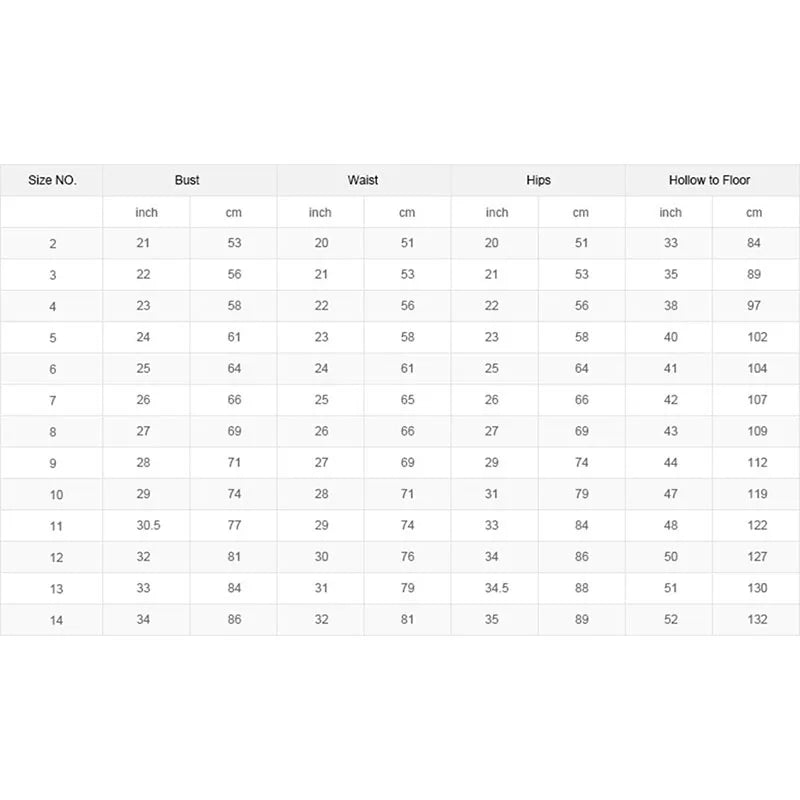800x800 pixels.
Task: Select the Hollow to Floor header
Action: click(x=710, y=180)
